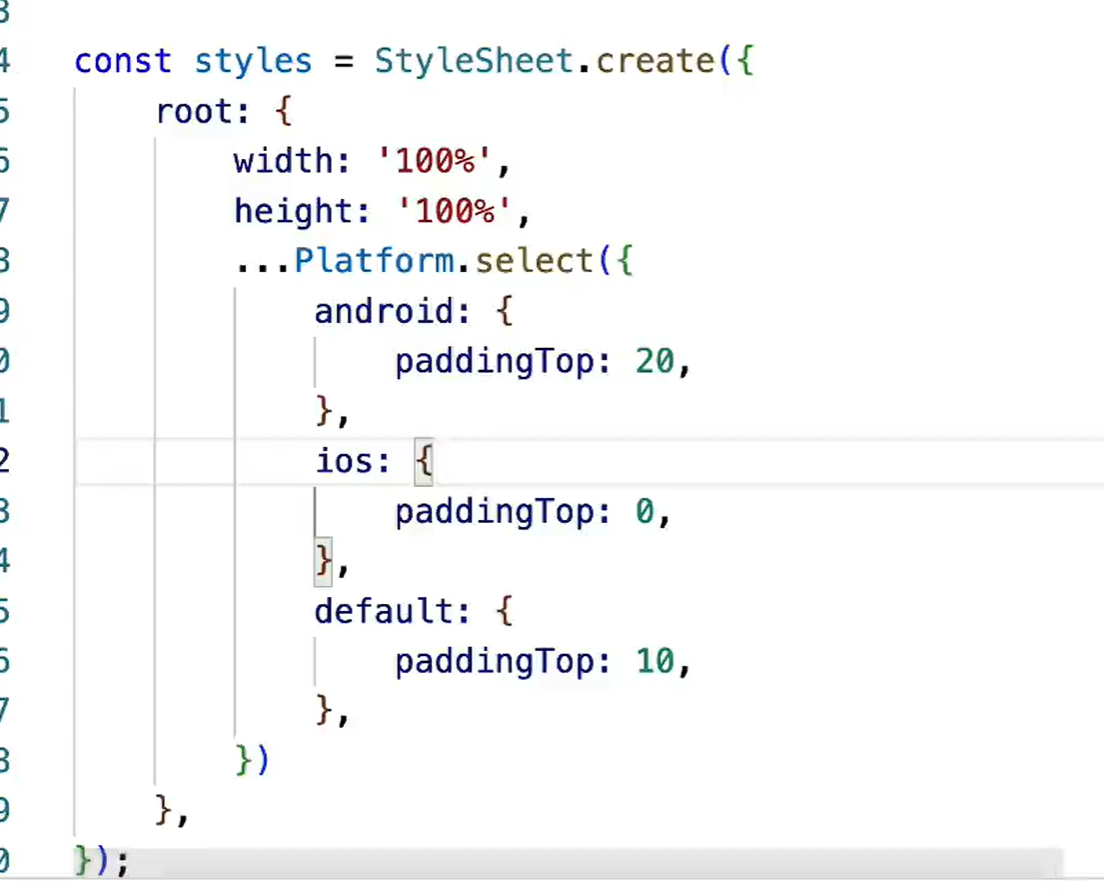Click the 'default' property key
Screen dimensions: 1104x896
coord(383,611)
